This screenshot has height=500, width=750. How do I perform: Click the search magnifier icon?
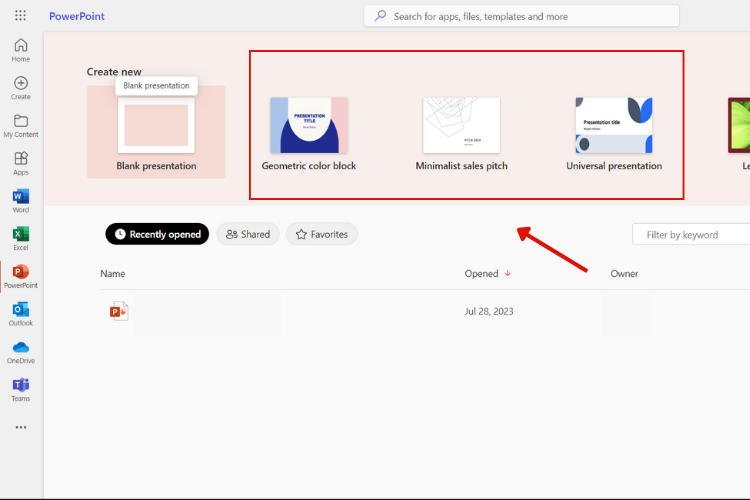(x=380, y=16)
